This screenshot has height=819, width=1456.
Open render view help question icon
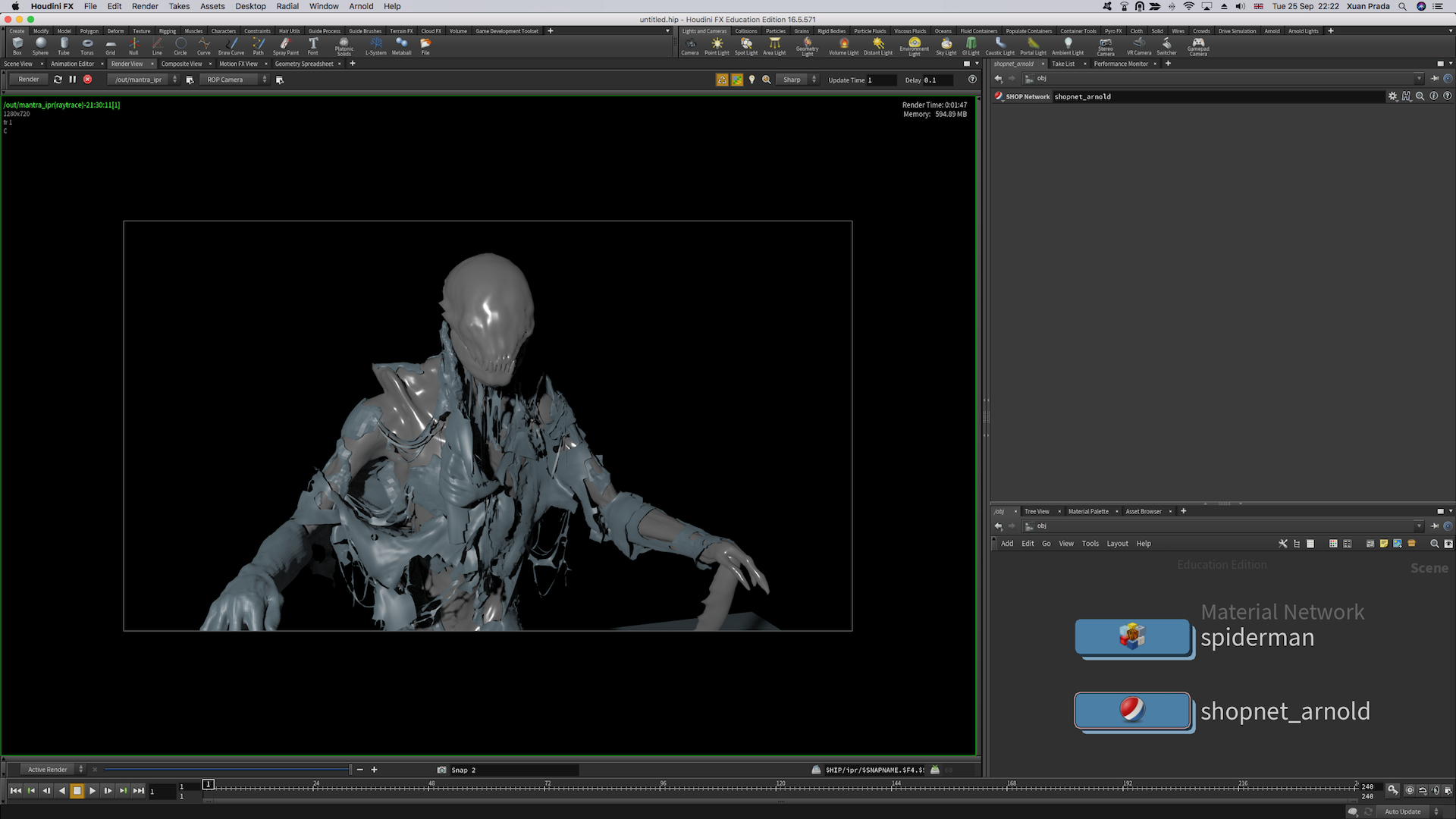coord(972,79)
